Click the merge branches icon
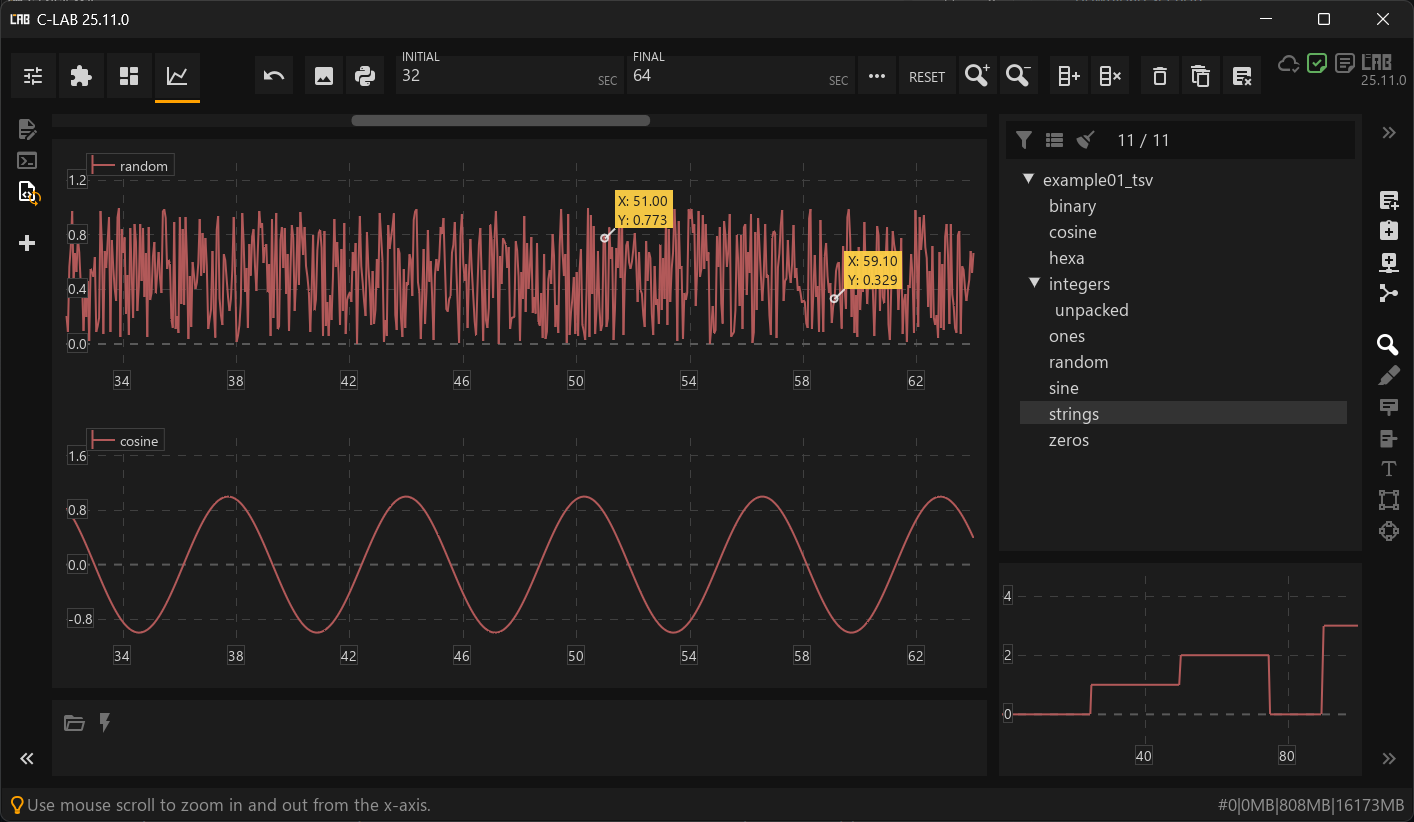1414x822 pixels. click(1389, 293)
